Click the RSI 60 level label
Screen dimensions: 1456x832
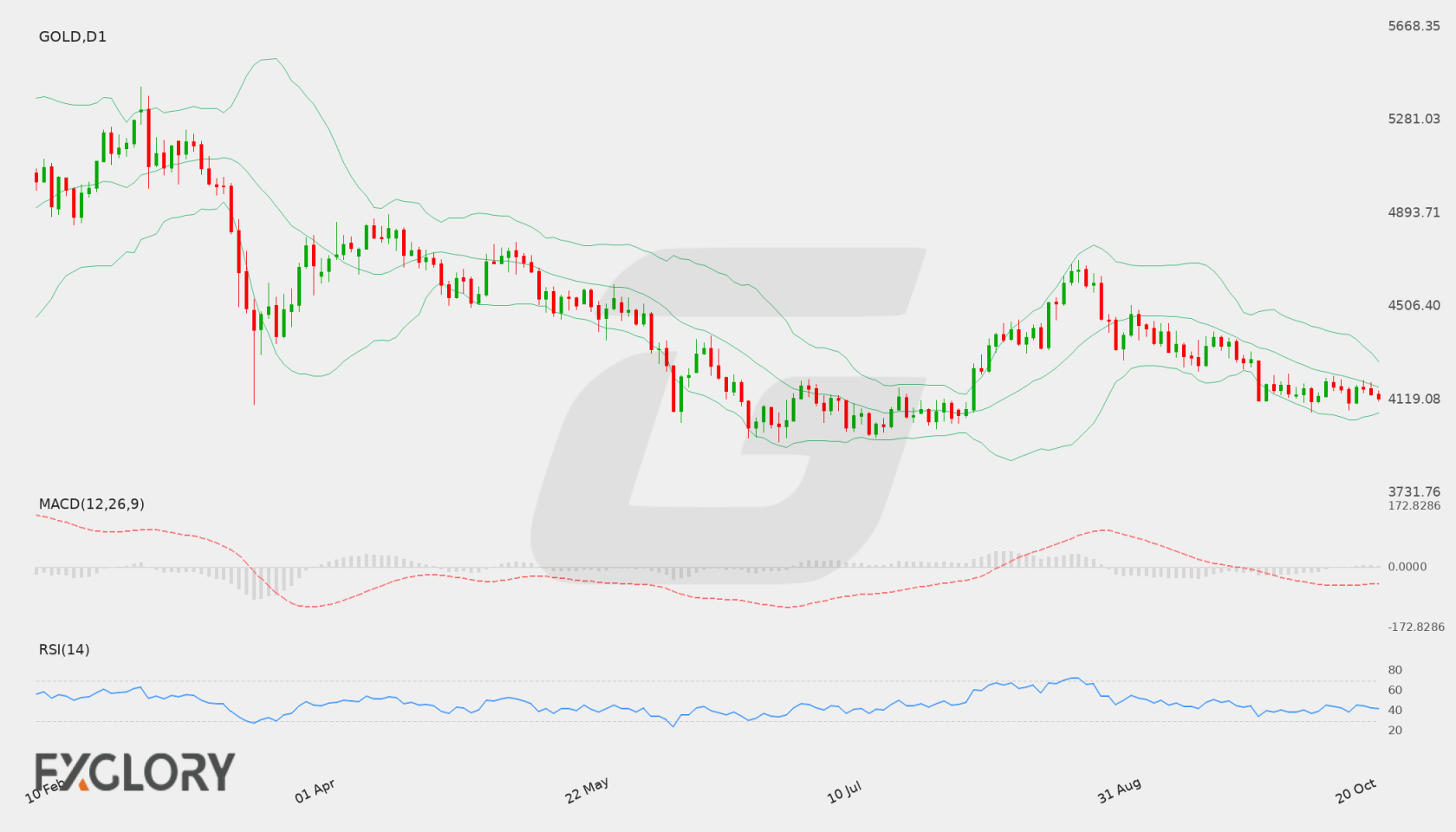click(1395, 690)
